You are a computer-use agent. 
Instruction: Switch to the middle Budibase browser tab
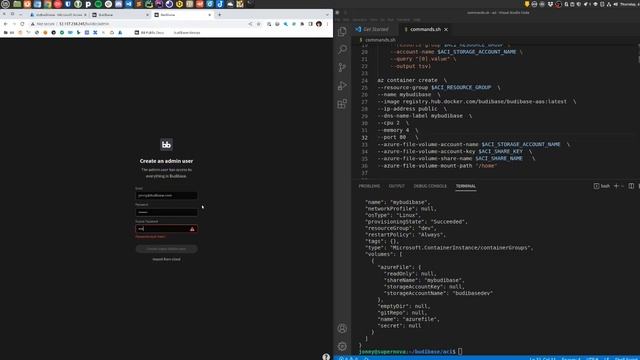(120, 15)
